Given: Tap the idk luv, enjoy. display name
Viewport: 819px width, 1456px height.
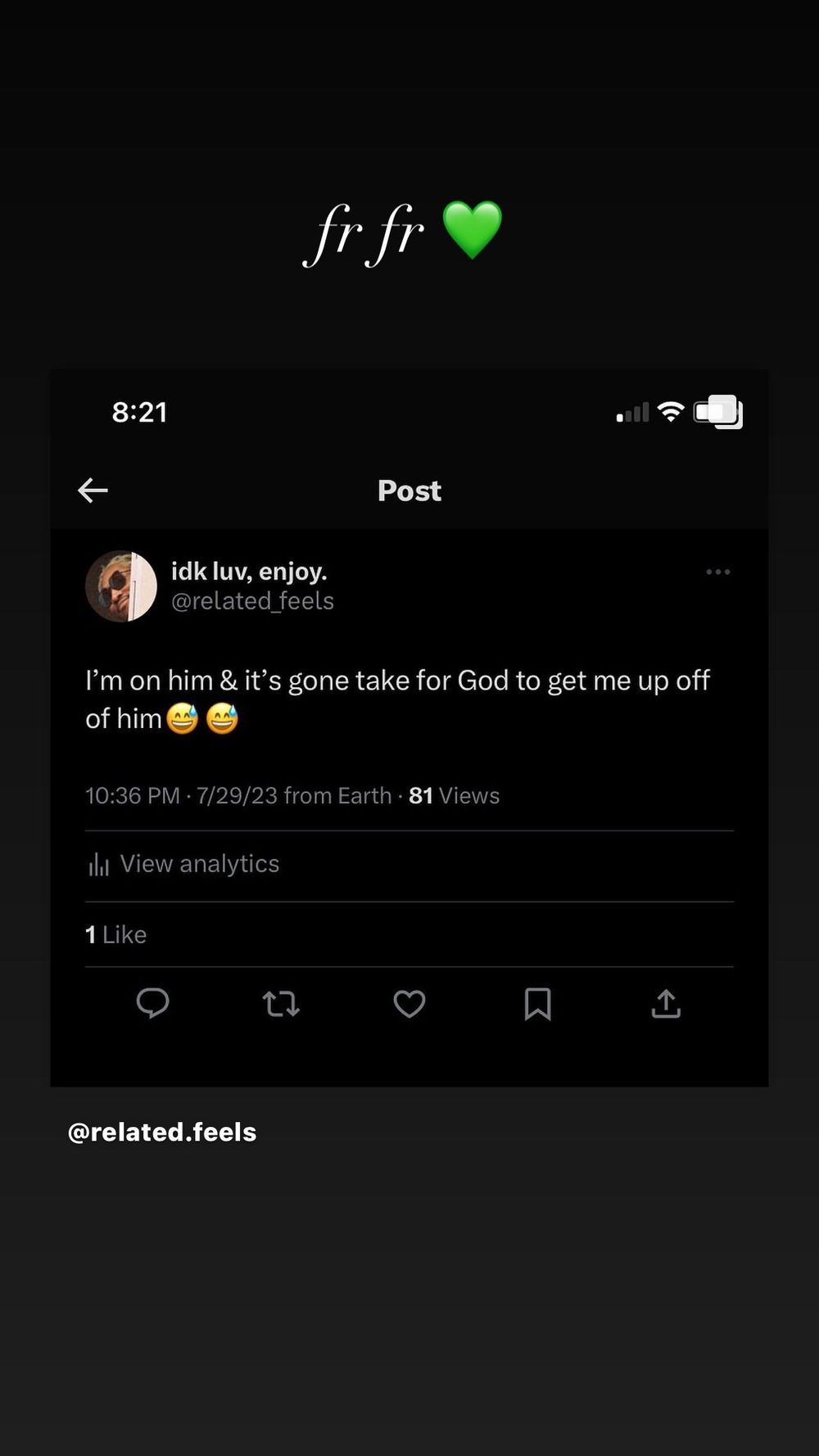Looking at the screenshot, I should [249, 571].
